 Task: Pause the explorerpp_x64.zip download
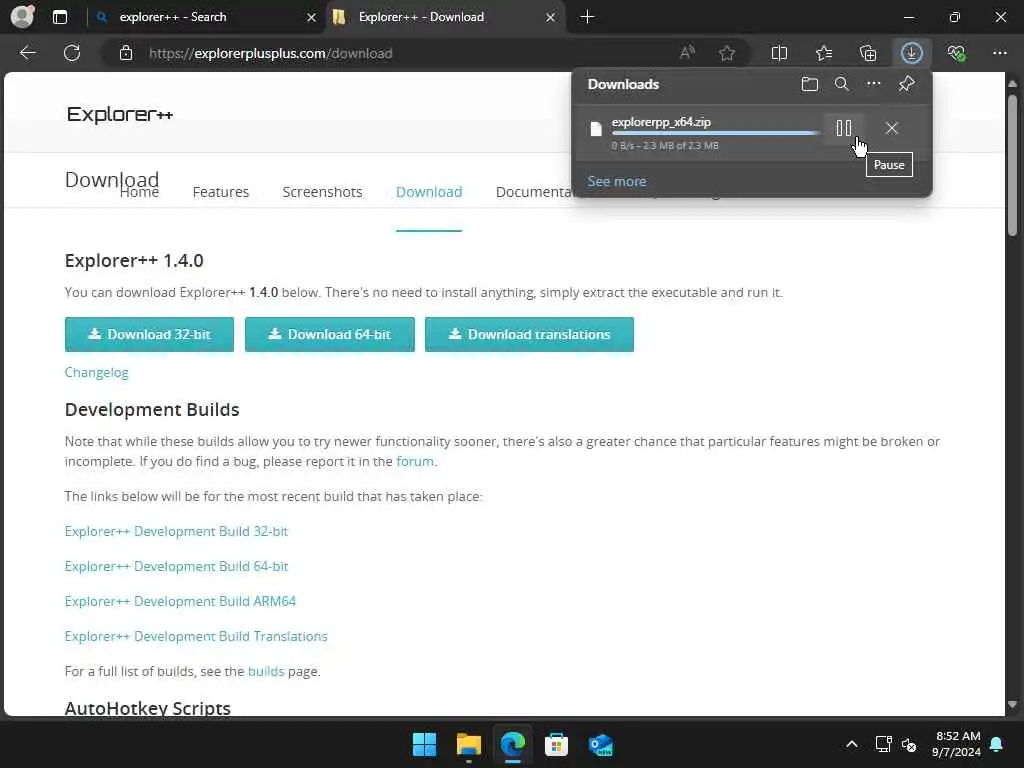tap(844, 128)
